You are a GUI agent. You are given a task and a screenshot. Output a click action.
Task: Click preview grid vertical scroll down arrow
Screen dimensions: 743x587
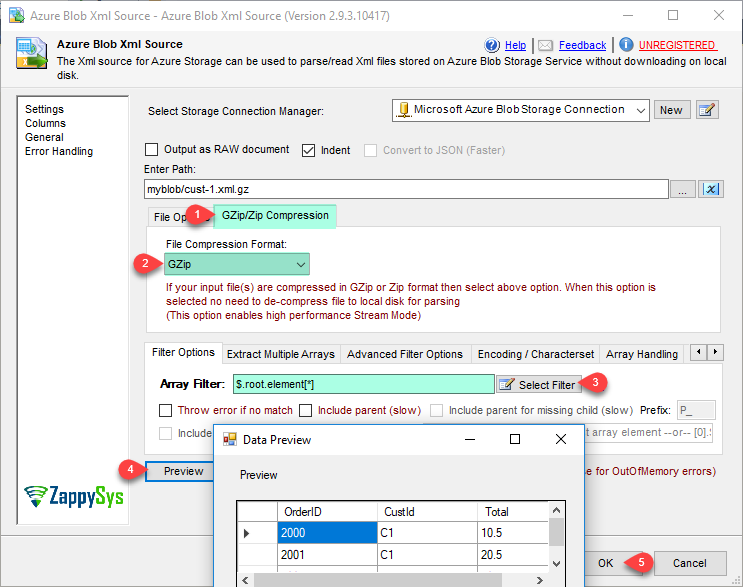(x=557, y=564)
